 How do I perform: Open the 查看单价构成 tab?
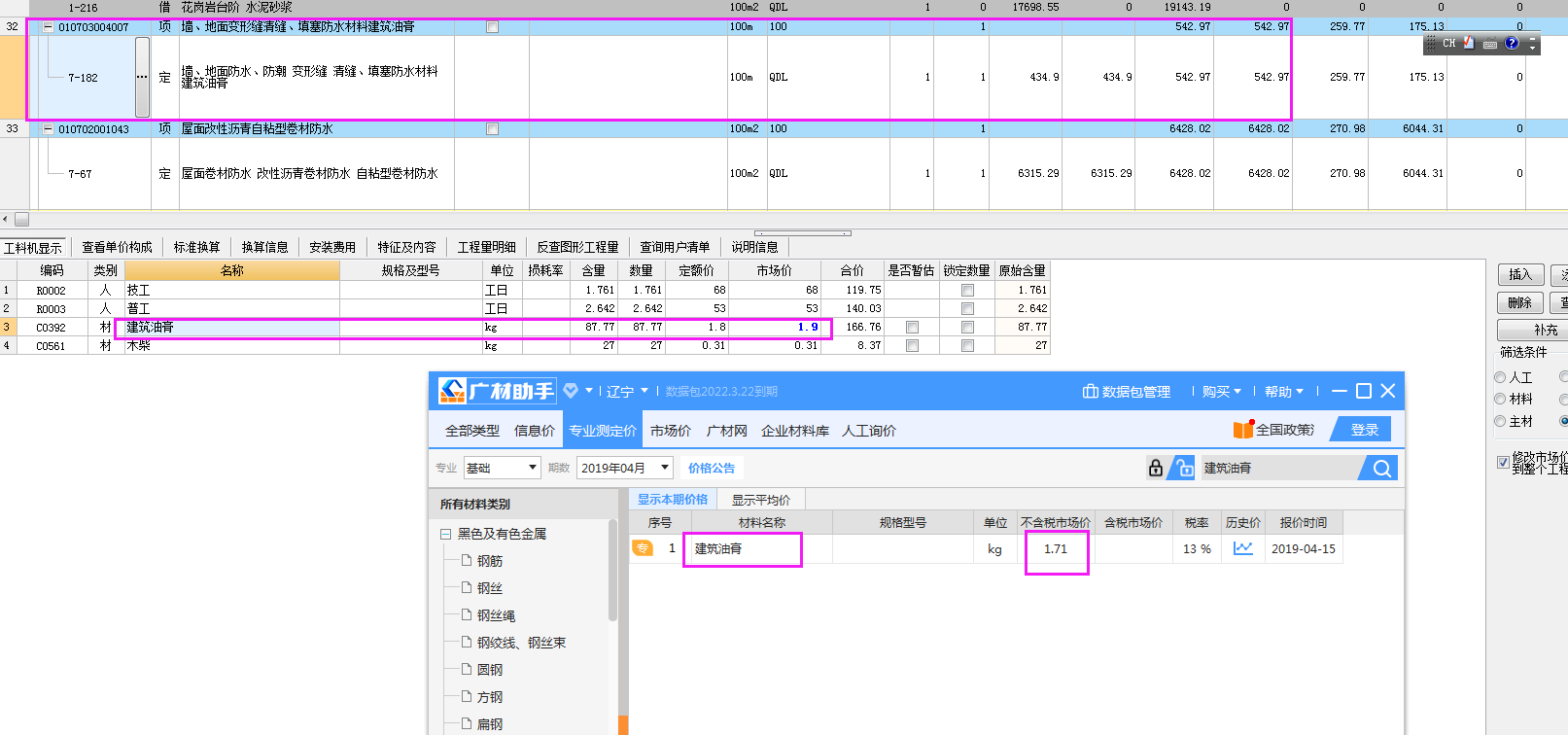click(117, 247)
